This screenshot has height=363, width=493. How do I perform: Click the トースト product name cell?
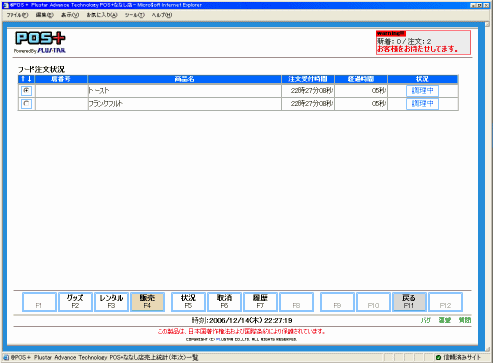coord(184,91)
